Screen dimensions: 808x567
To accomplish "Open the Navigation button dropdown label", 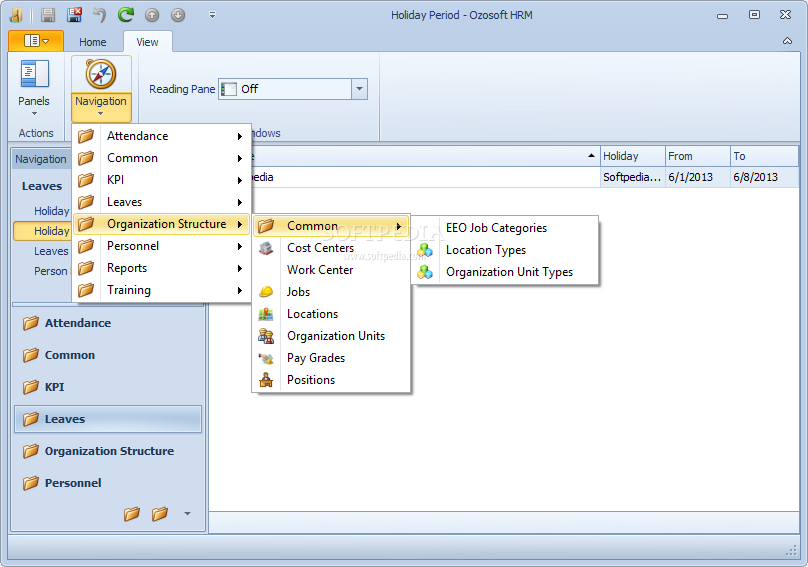I will point(101,106).
